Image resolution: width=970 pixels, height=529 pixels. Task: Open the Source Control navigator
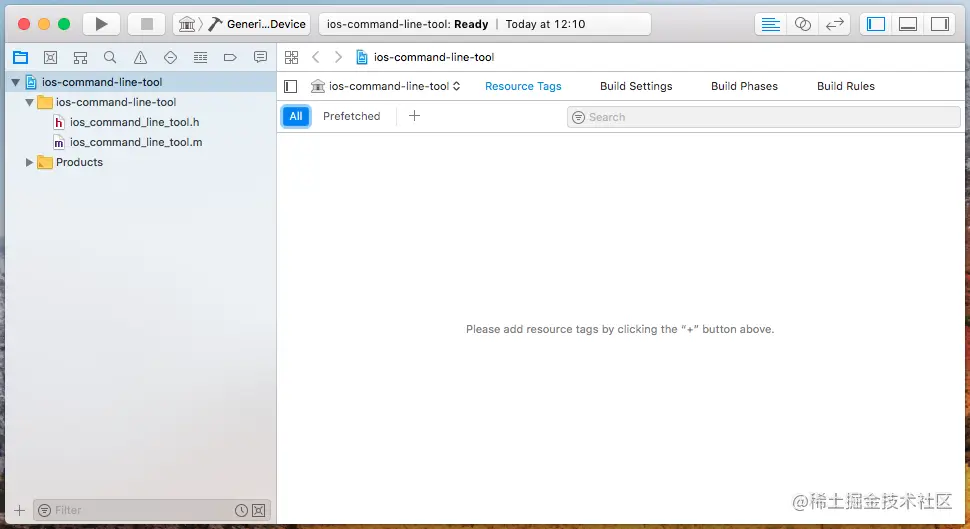click(x=51, y=58)
